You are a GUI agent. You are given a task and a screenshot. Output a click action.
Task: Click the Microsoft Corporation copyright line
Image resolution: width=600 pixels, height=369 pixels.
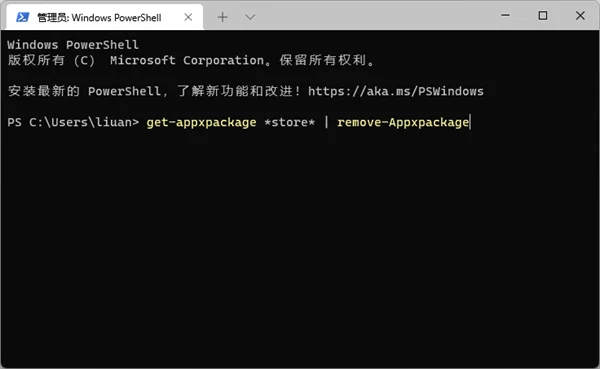click(x=191, y=60)
